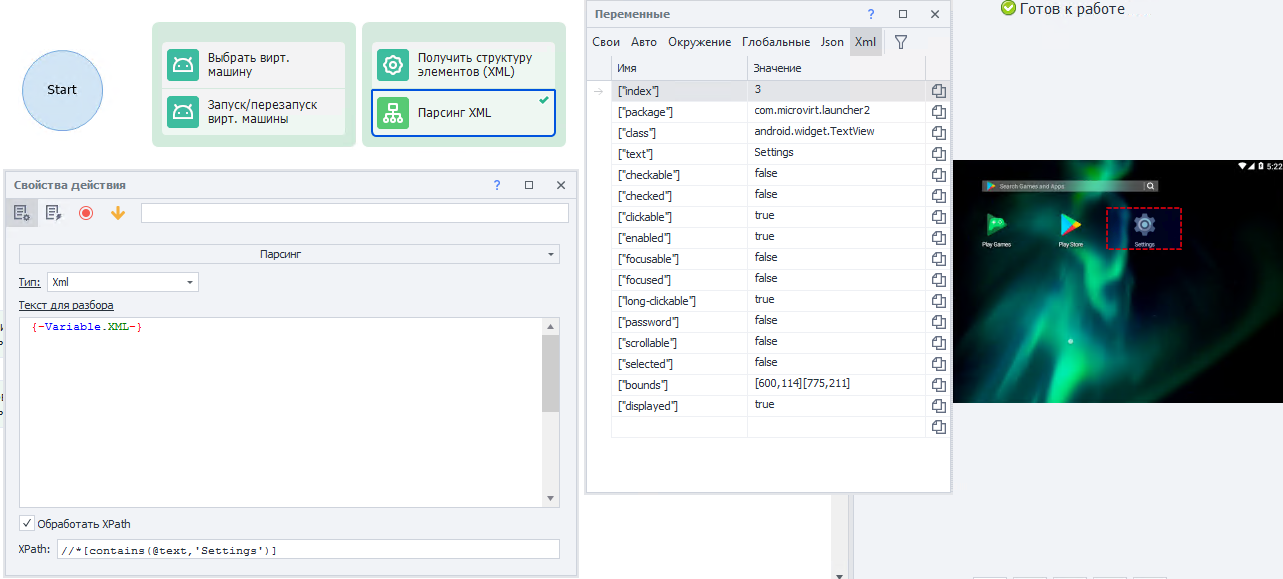
Task: Select the 'Запуск/перезапуск вирт. машины' android icon
Action: [183, 112]
